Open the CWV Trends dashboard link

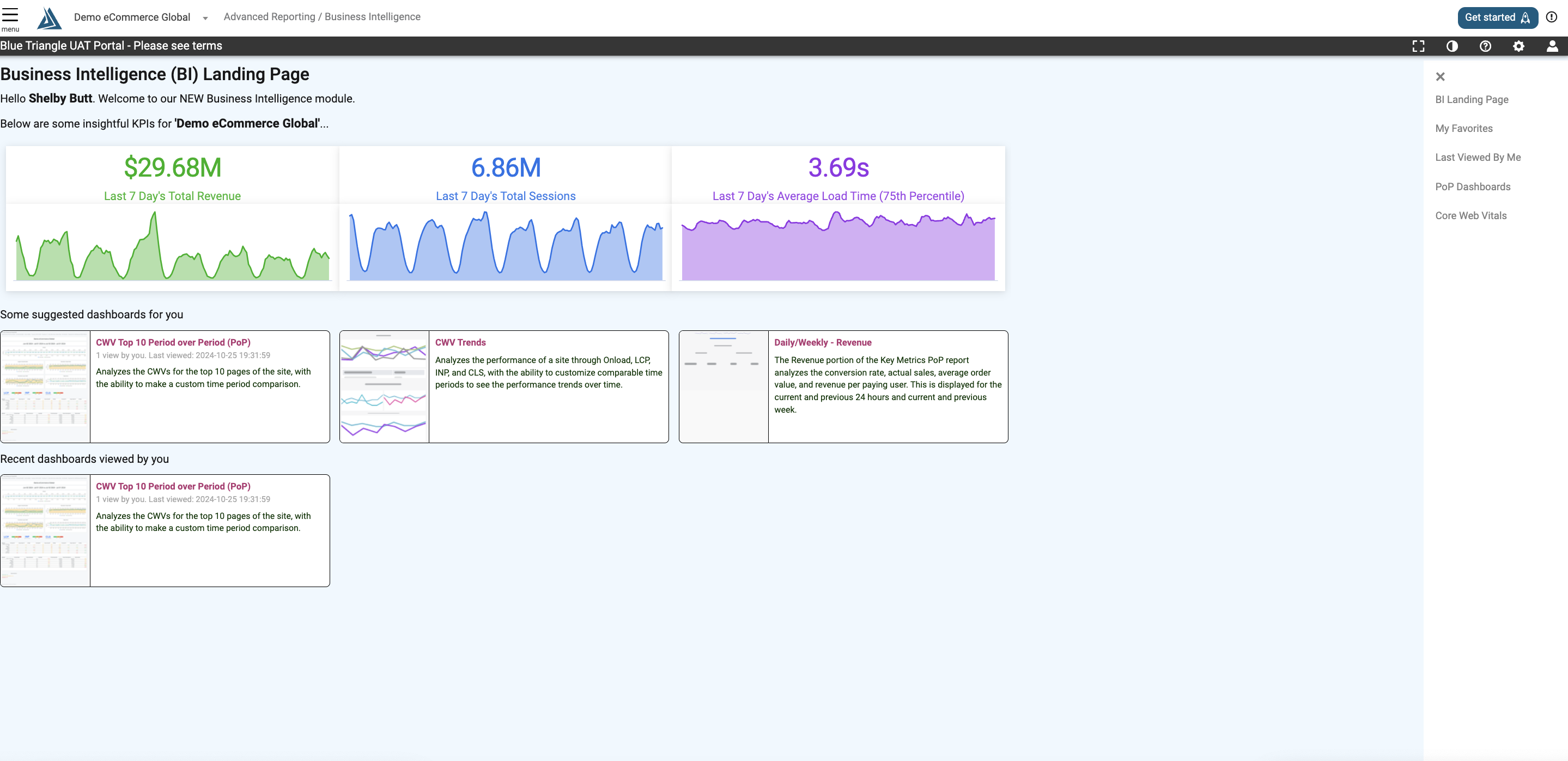click(x=460, y=343)
